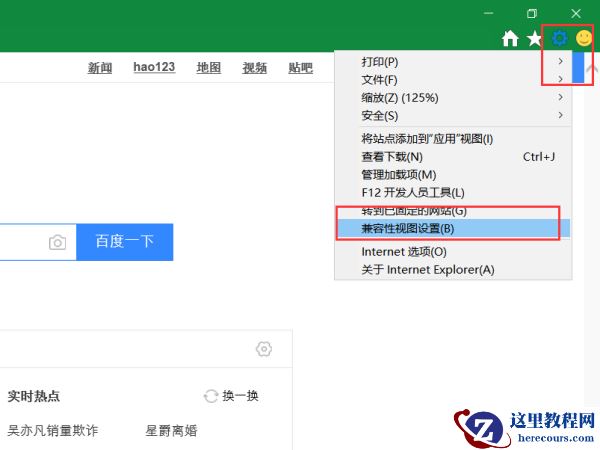Open the 新闻 link
This screenshot has height=450, width=600.
click(100, 68)
